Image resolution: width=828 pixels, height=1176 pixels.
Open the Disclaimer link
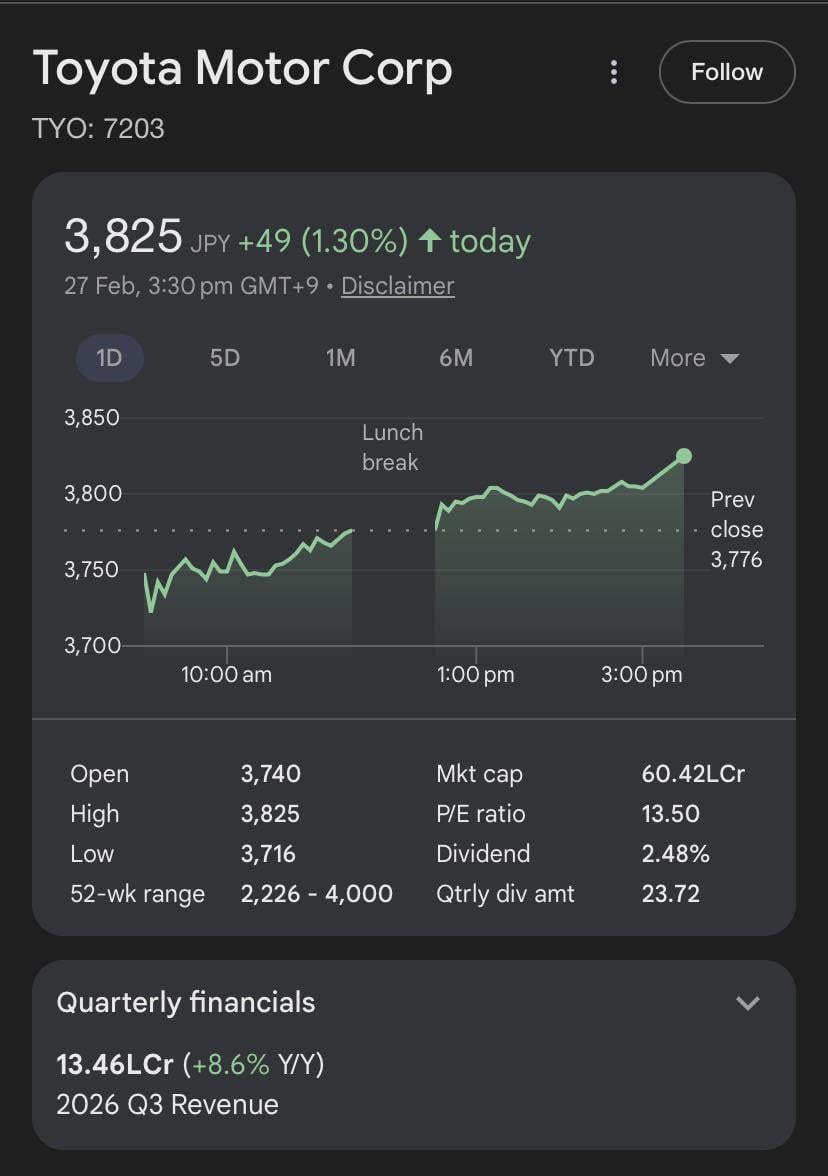point(397,286)
